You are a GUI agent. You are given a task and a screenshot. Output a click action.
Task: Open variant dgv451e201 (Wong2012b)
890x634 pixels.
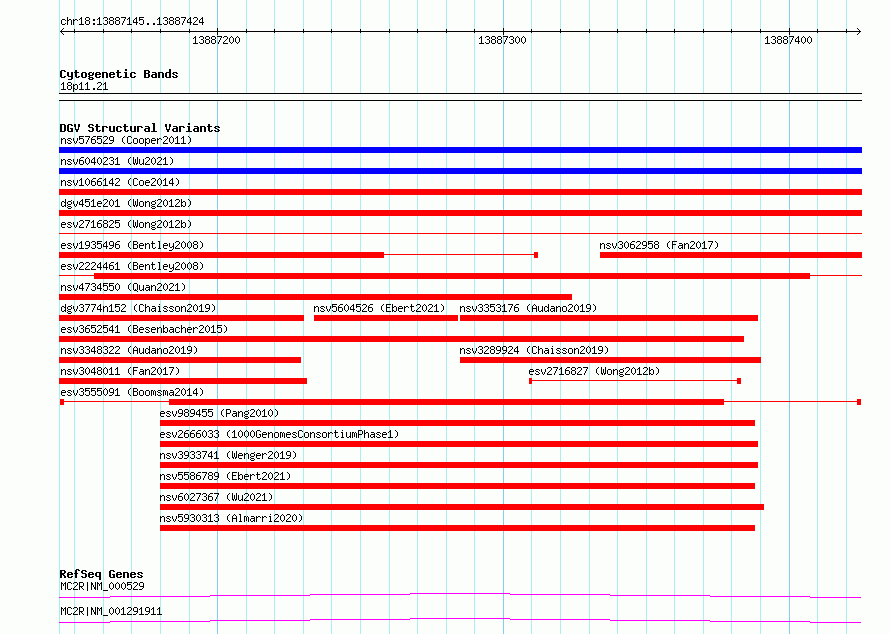pos(126,203)
